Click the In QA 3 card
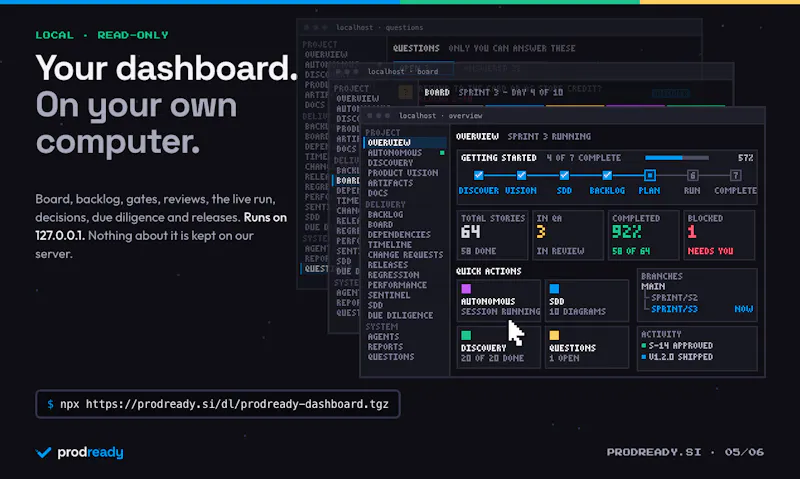The image size is (800, 479). tap(568, 235)
